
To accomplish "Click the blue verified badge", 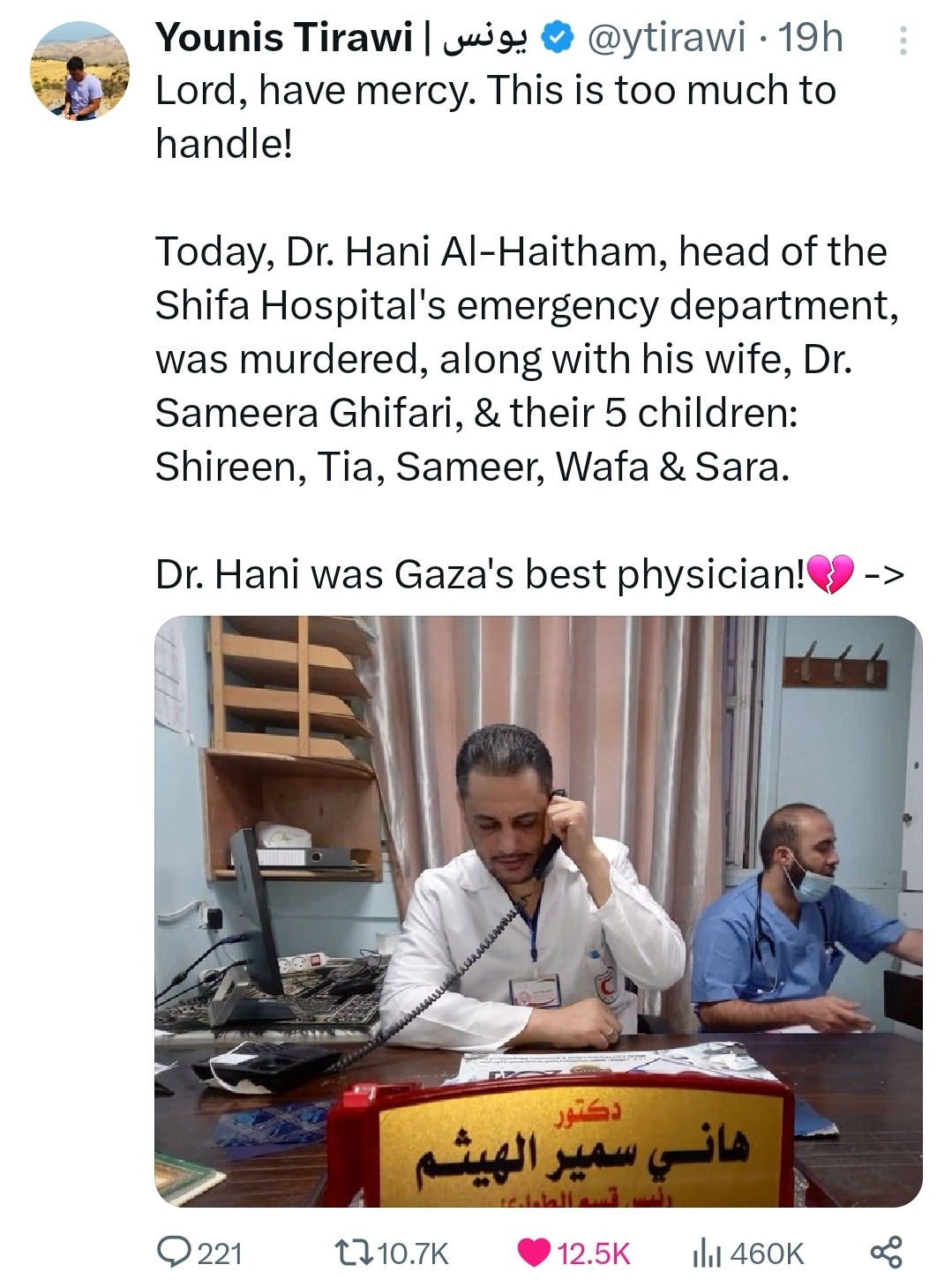I will pyautogui.click(x=558, y=38).
